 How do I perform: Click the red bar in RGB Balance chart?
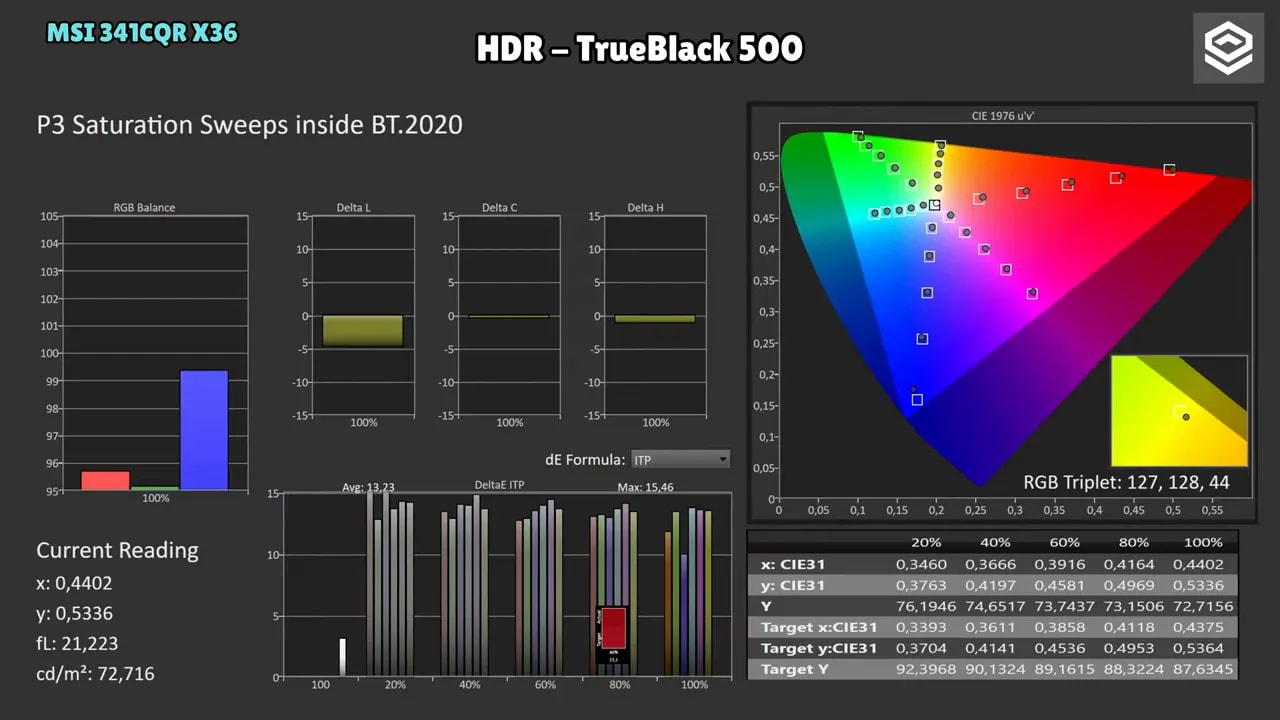tap(105, 481)
